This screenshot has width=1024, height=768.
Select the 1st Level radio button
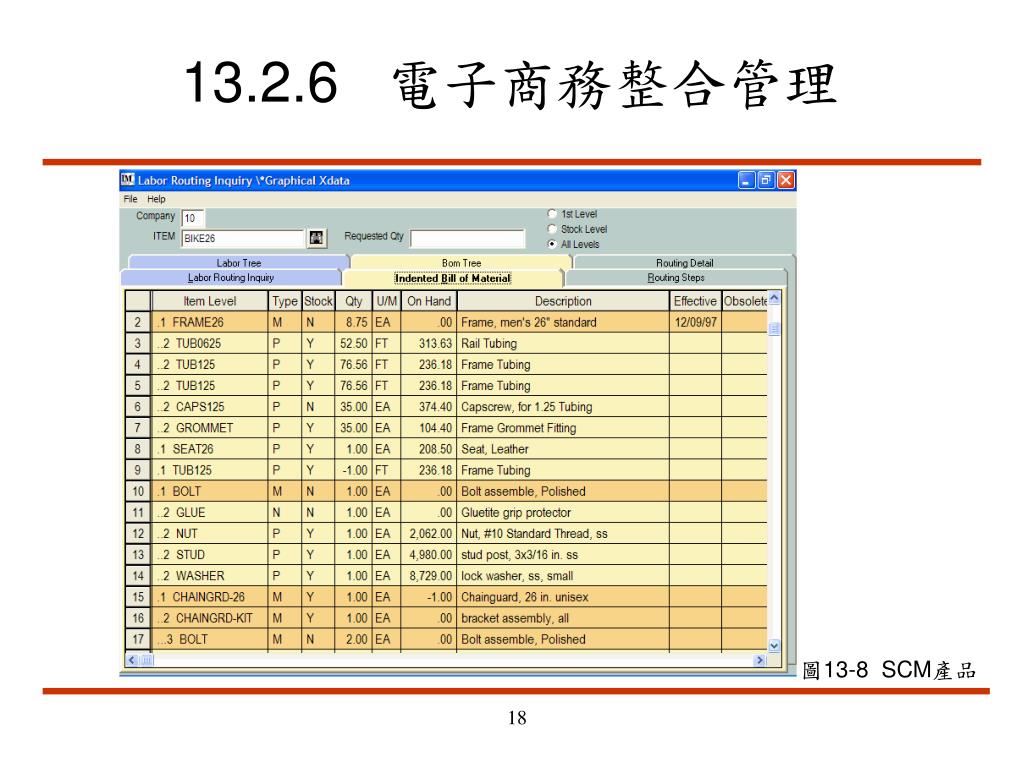(x=552, y=214)
